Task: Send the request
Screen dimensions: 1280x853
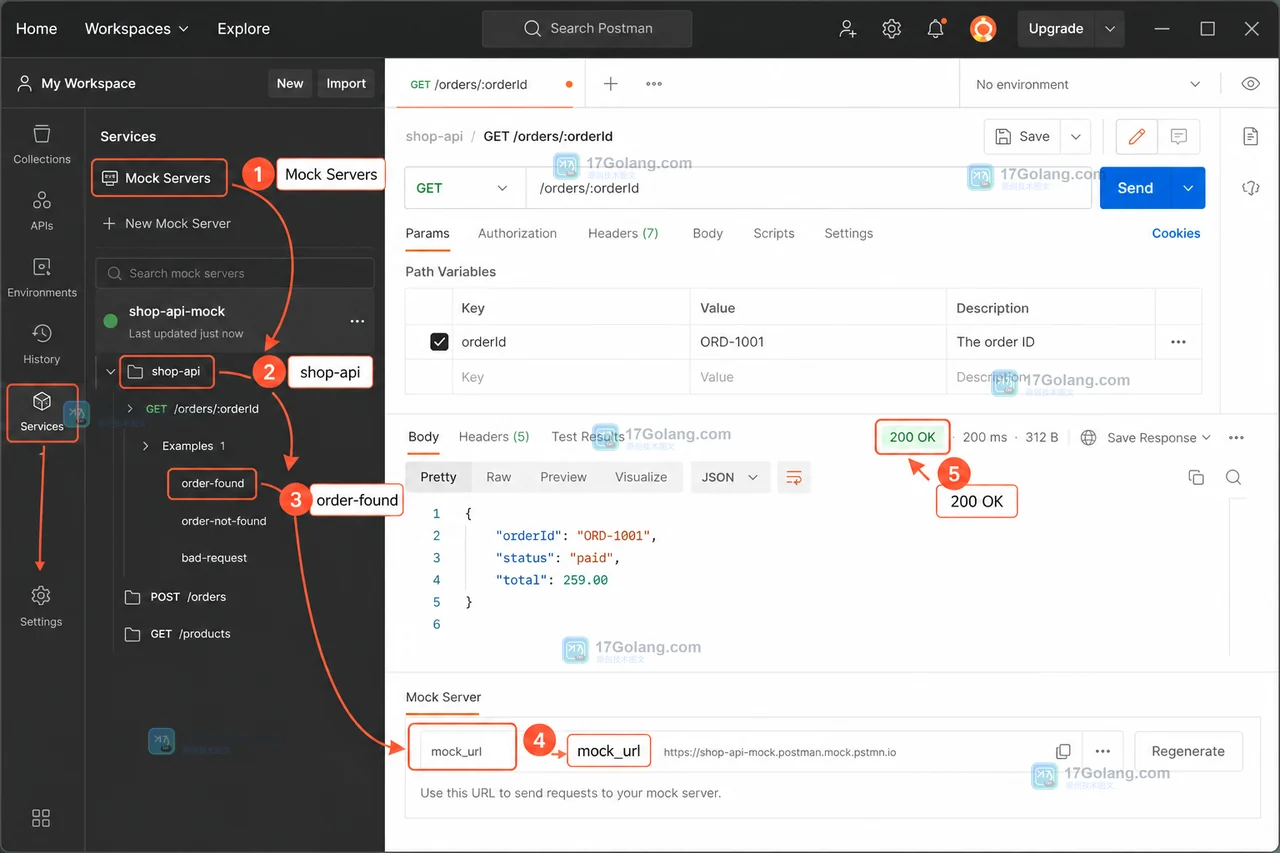Action: (x=1135, y=188)
